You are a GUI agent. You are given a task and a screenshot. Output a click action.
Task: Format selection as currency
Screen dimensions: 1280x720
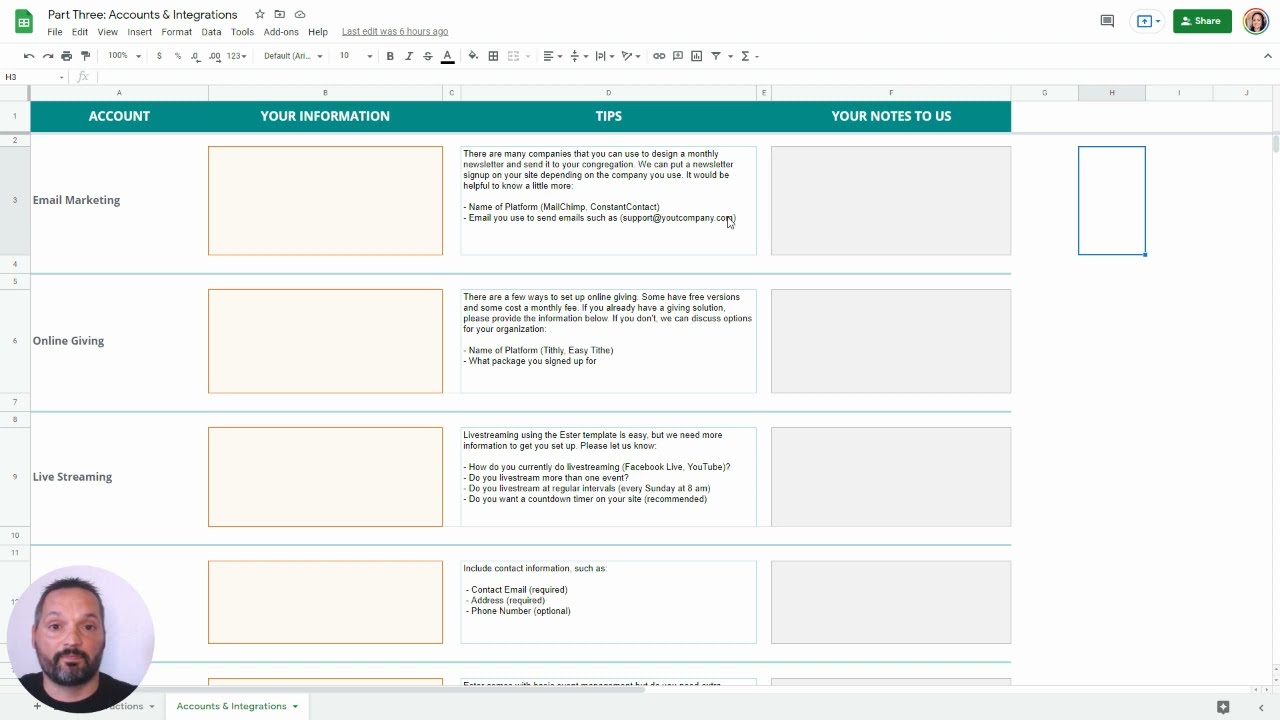coord(159,56)
